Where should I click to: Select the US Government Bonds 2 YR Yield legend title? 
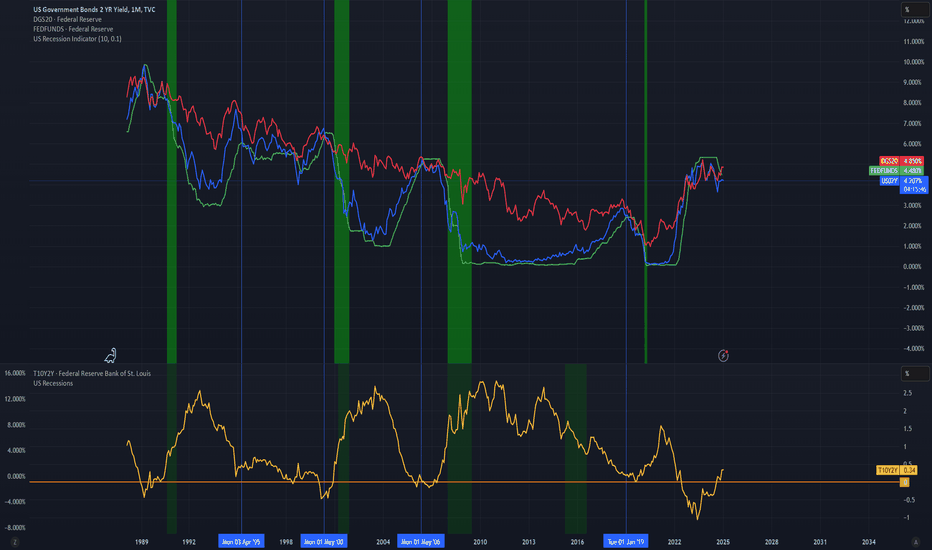coord(95,10)
